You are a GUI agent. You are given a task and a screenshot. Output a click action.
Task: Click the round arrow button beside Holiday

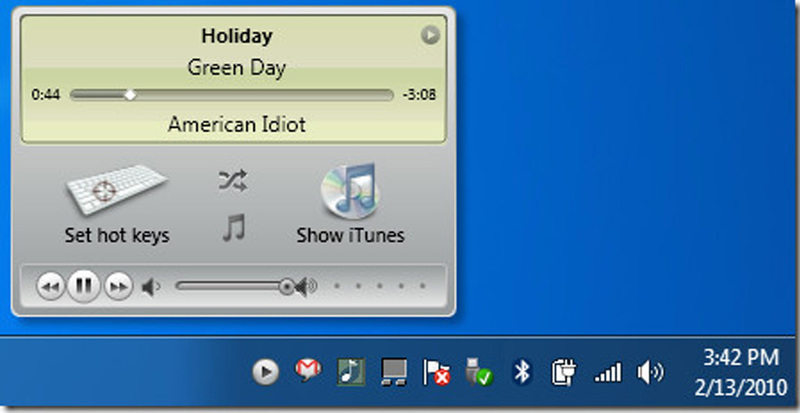coord(430,35)
